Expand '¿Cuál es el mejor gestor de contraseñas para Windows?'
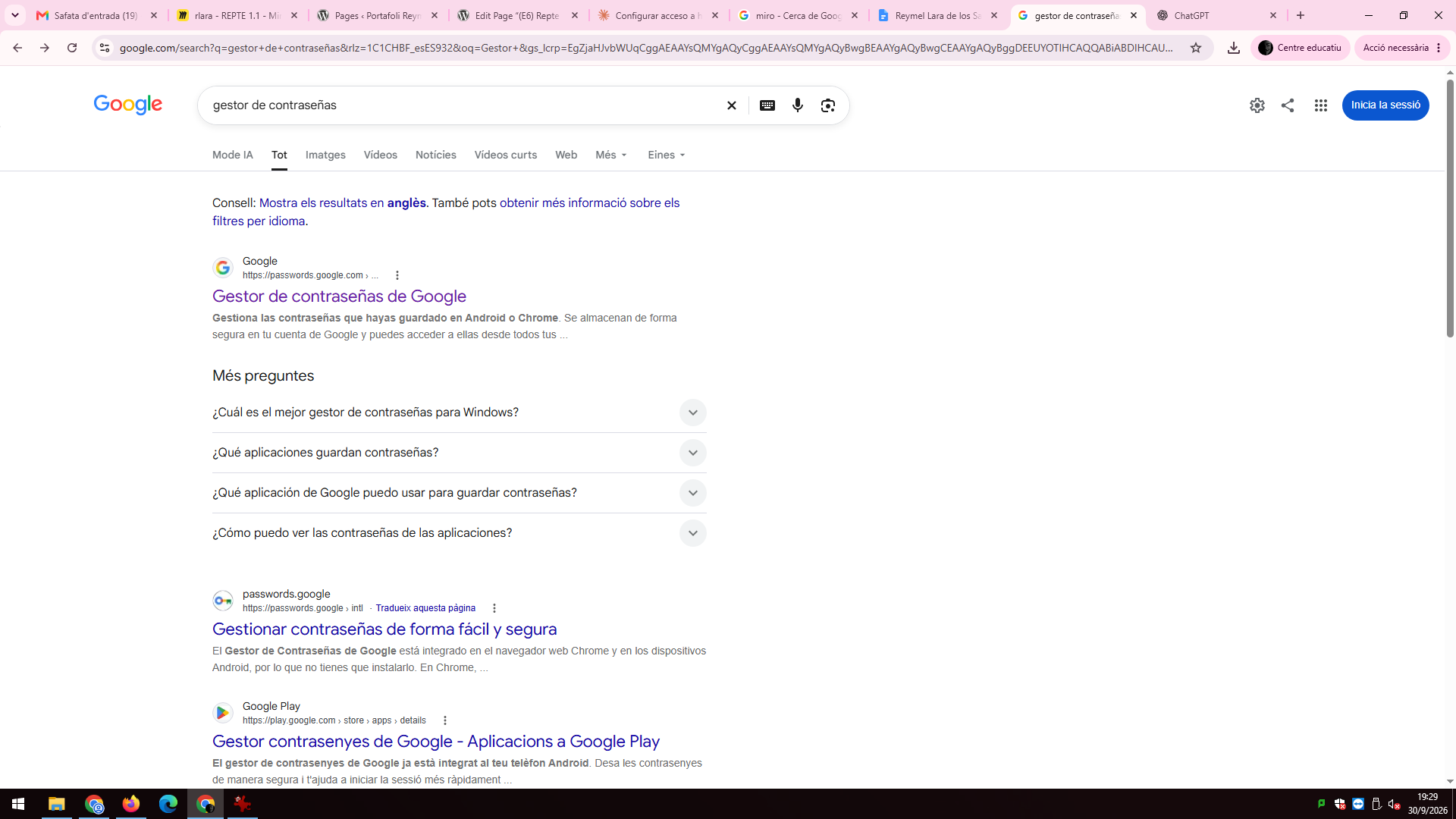 459,413
